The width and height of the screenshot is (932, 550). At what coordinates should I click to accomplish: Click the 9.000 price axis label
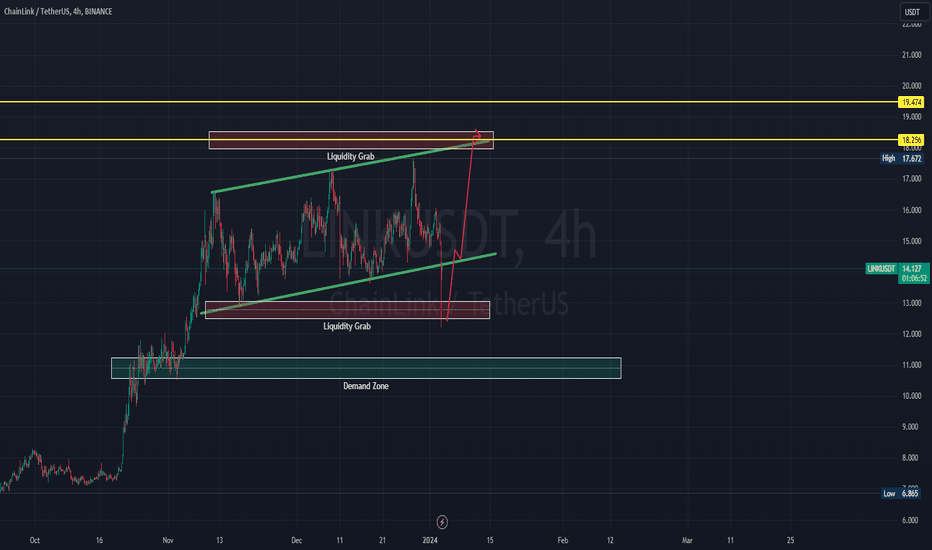tap(912, 427)
